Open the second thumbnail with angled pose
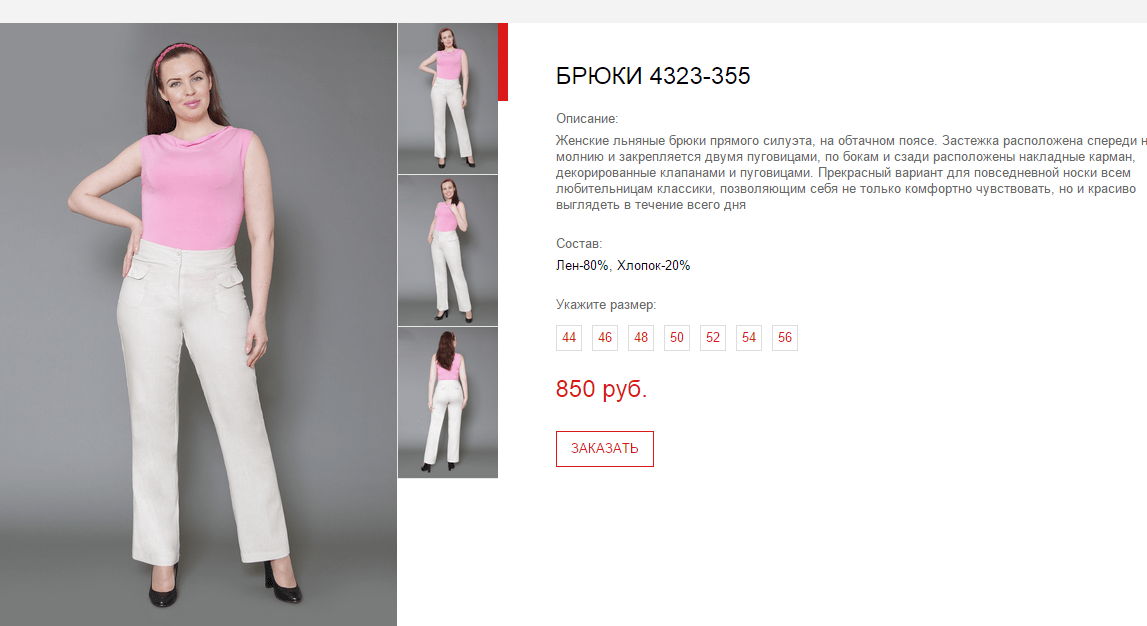The height and width of the screenshot is (626, 1147). click(x=448, y=251)
